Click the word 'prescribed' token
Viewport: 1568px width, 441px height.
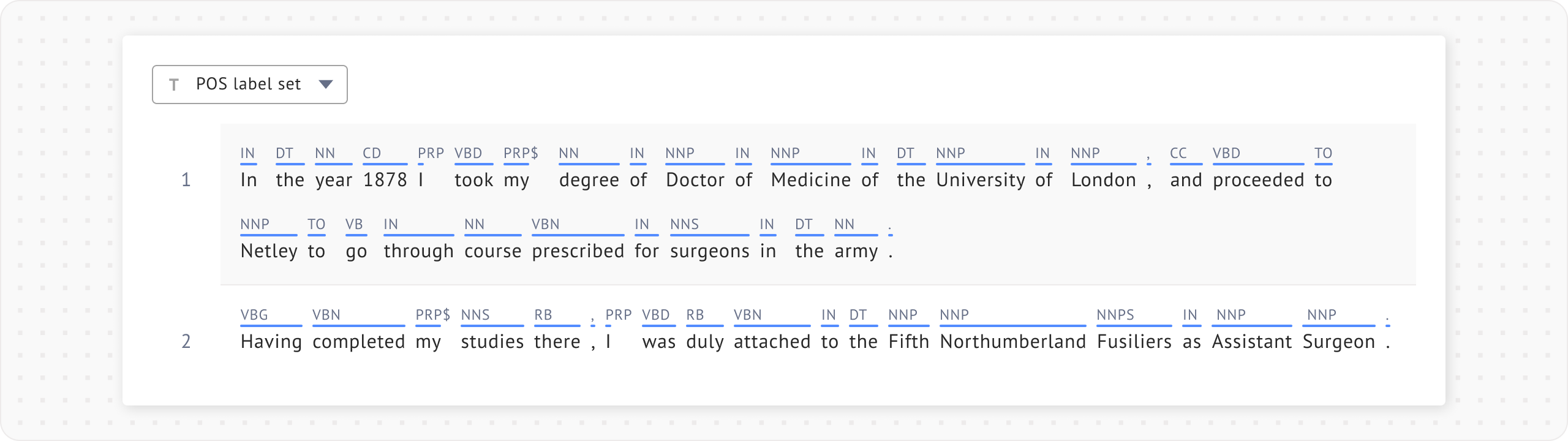pyautogui.click(x=578, y=251)
